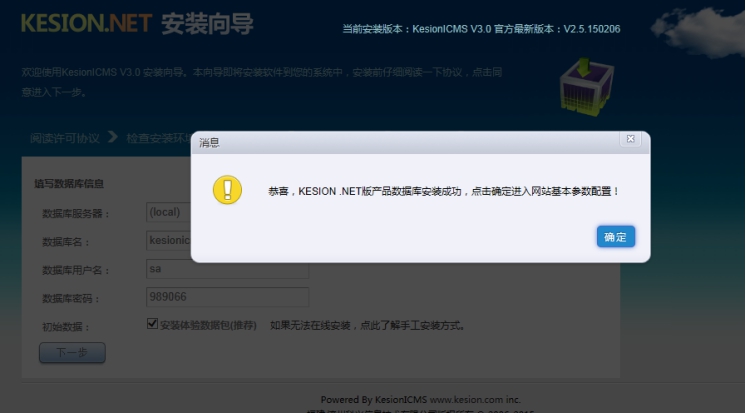Click the KESION.NET logo

coord(87,23)
